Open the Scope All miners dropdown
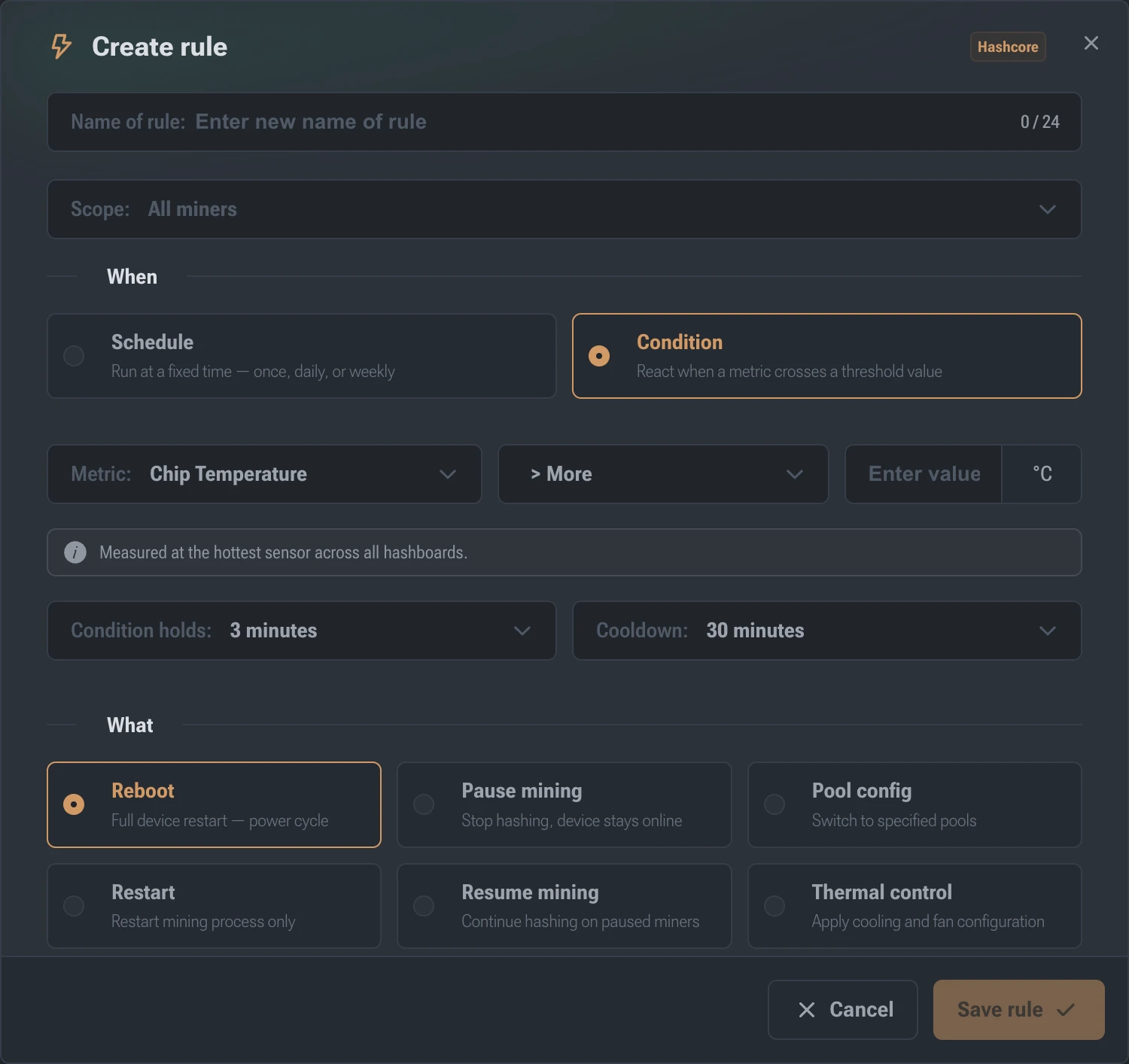1129x1064 pixels. pyautogui.click(x=564, y=209)
